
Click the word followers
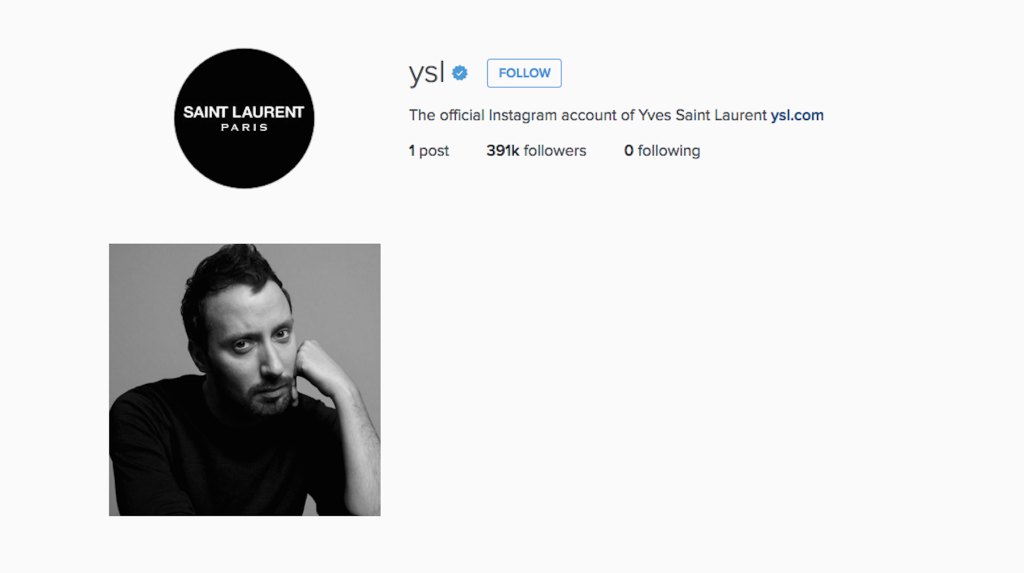pos(555,151)
